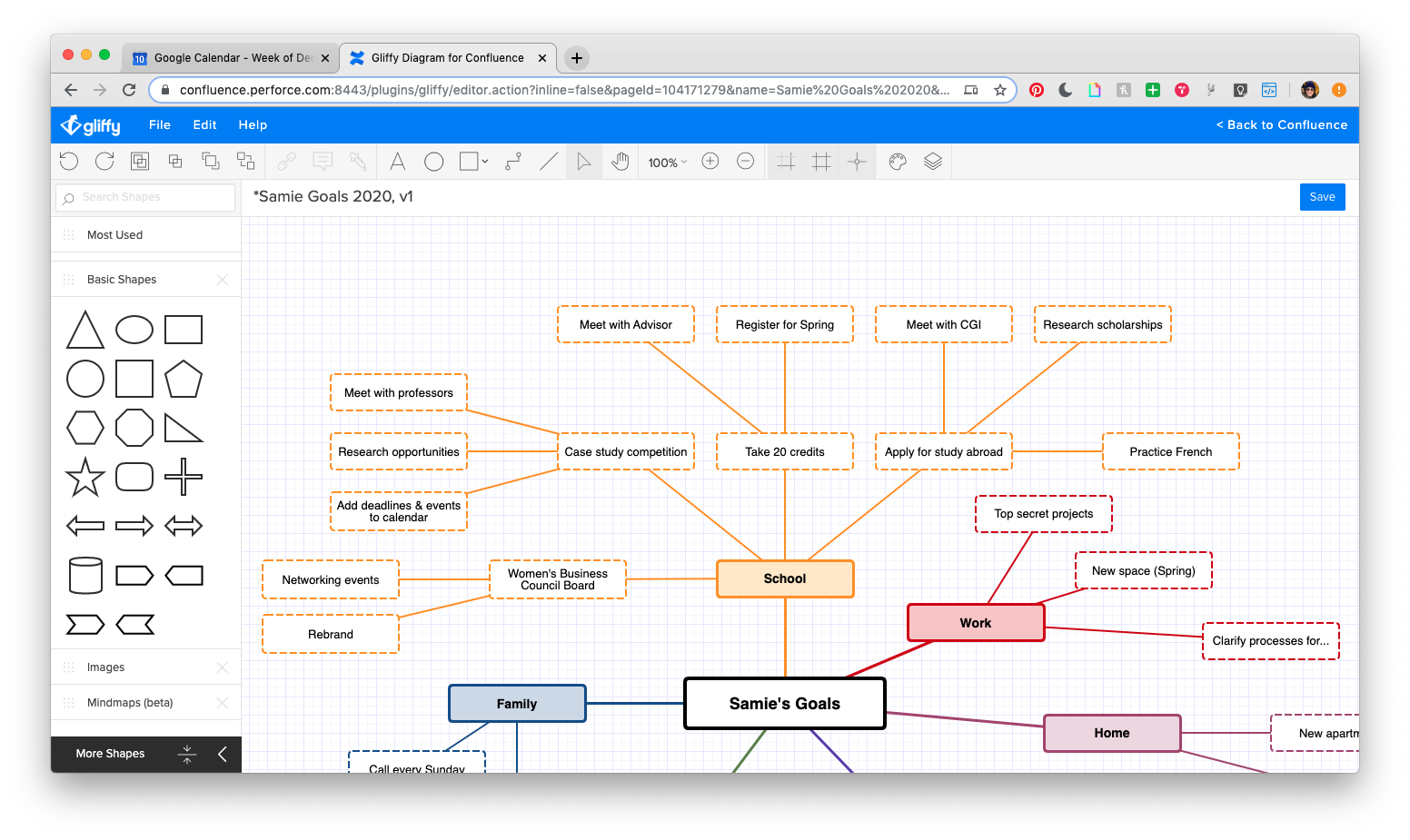The image size is (1410, 840).
Task: Open the File menu
Action: point(159,124)
